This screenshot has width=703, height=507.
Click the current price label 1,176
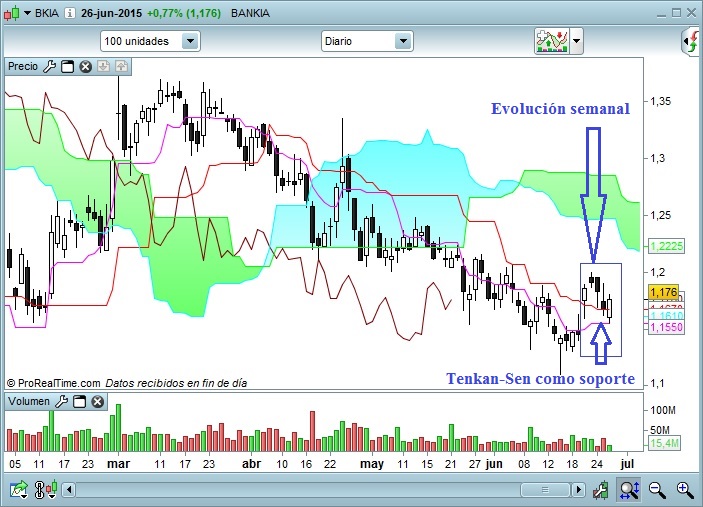[664, 292]
